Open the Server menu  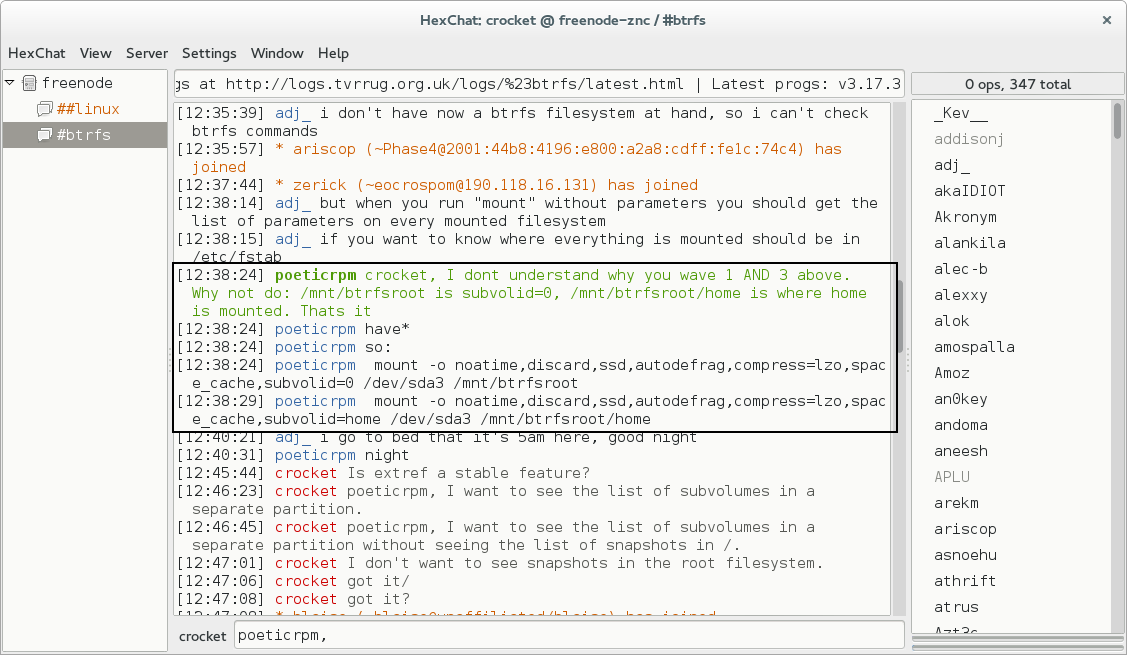(147, 53)
